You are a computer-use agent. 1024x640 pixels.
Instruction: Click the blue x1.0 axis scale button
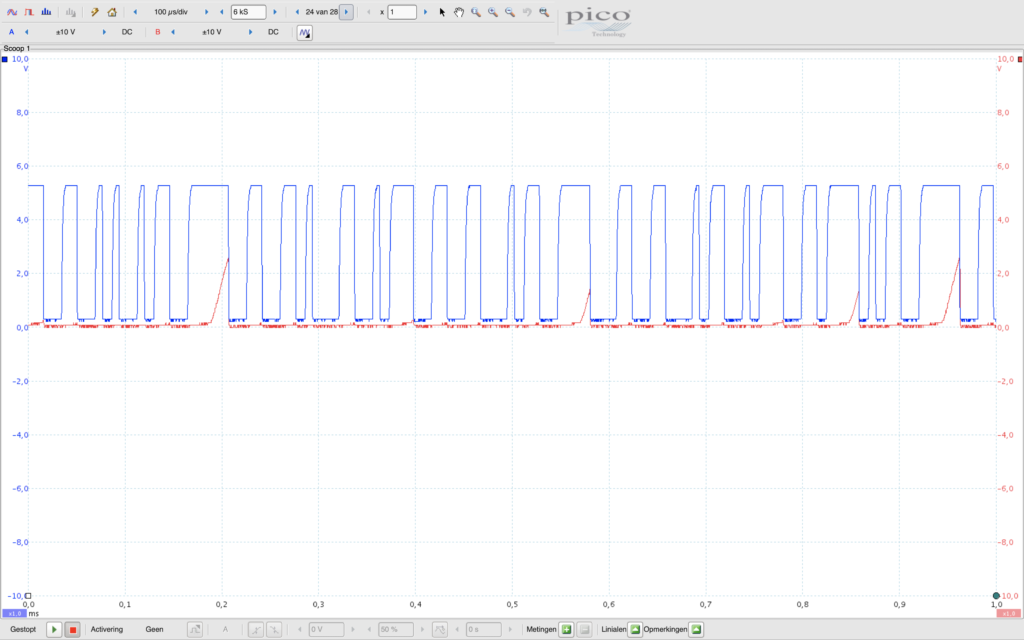click(x=14, y=614)
